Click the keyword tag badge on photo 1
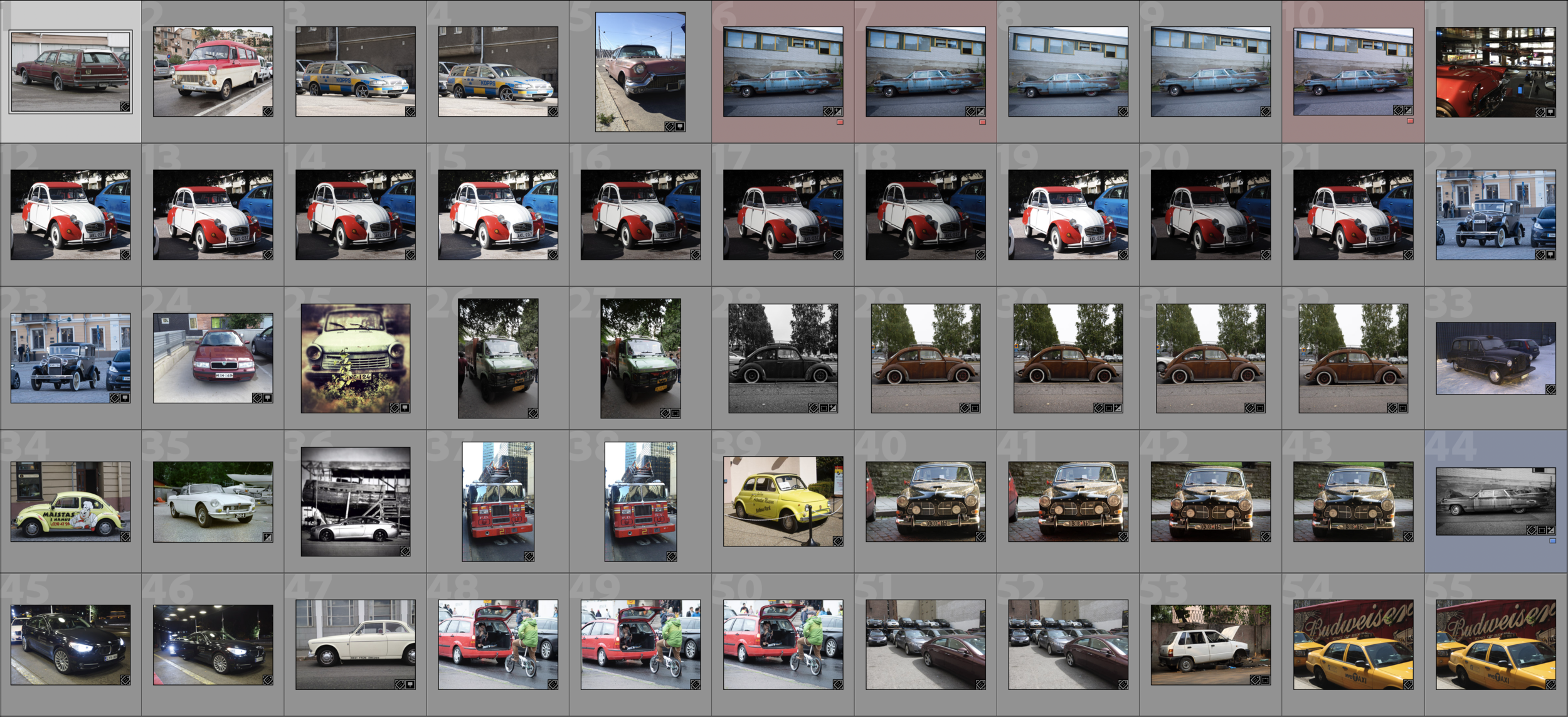The height and width of the screenshot is (717, 1568). coord(125,107)
